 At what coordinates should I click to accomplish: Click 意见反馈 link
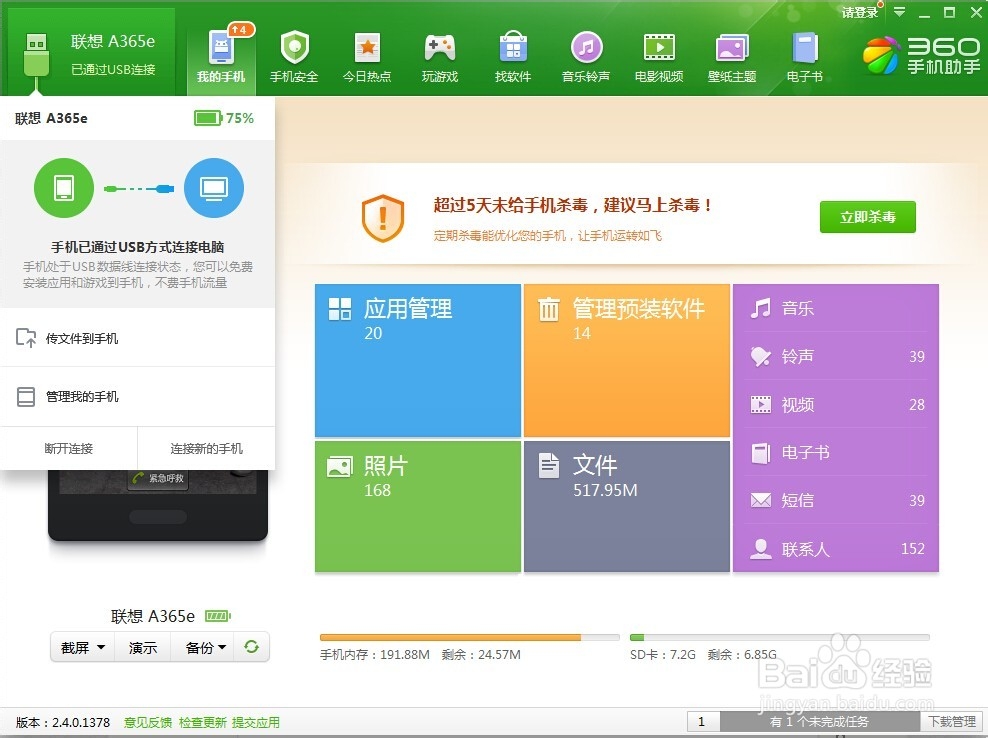pyautogui.click(x=147, y=722)
